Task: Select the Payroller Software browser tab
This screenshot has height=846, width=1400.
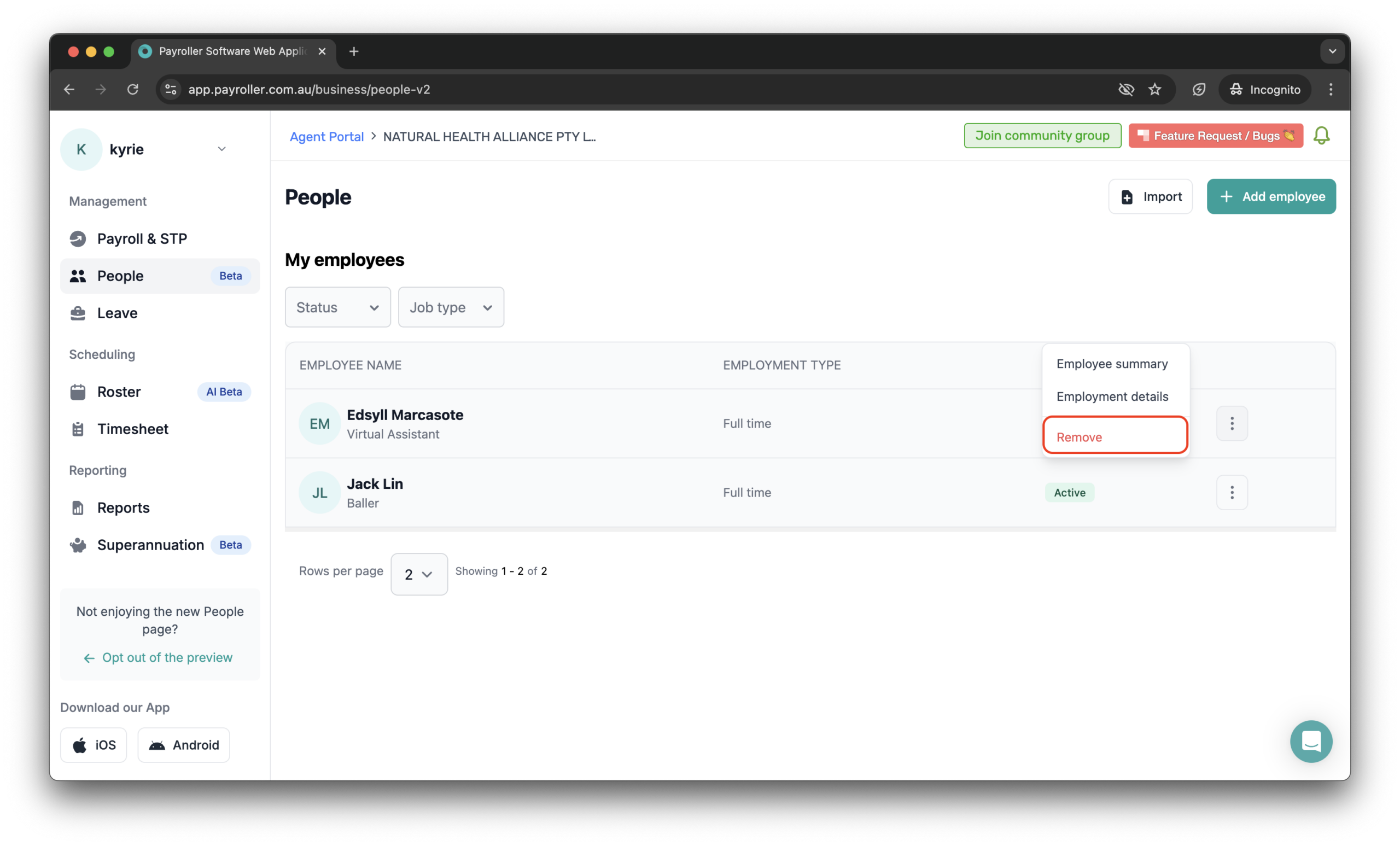Action: [x=233, y=52]
